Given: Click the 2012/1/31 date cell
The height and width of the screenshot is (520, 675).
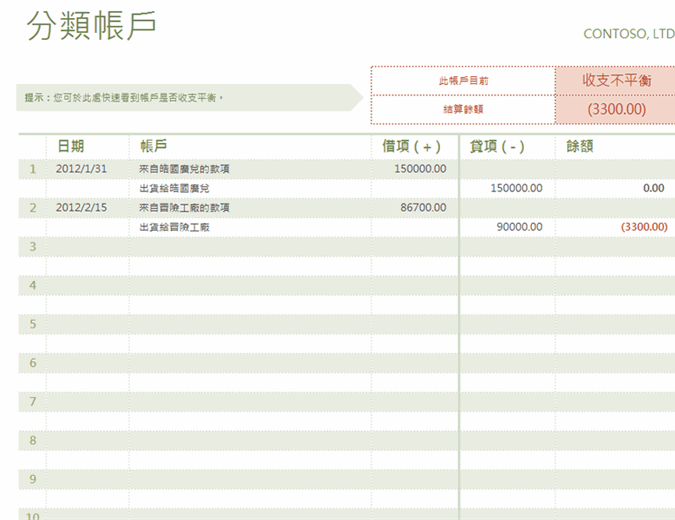Looking at the screenshot, I should (x=81, y=168).
